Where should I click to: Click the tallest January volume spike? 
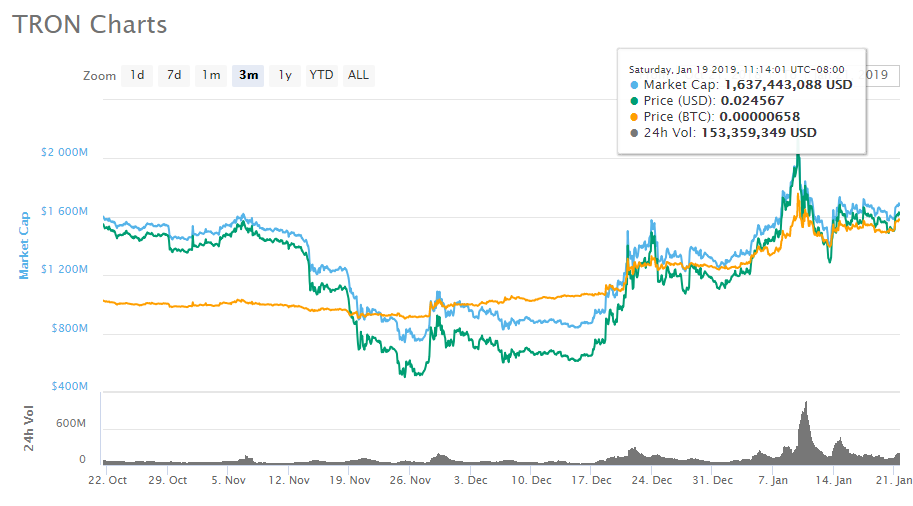point(805,432)
